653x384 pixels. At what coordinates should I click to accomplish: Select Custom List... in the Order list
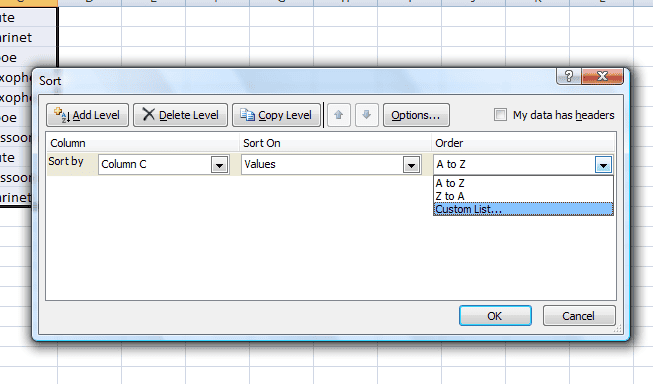pyautogui.click(x=523, y=209)
